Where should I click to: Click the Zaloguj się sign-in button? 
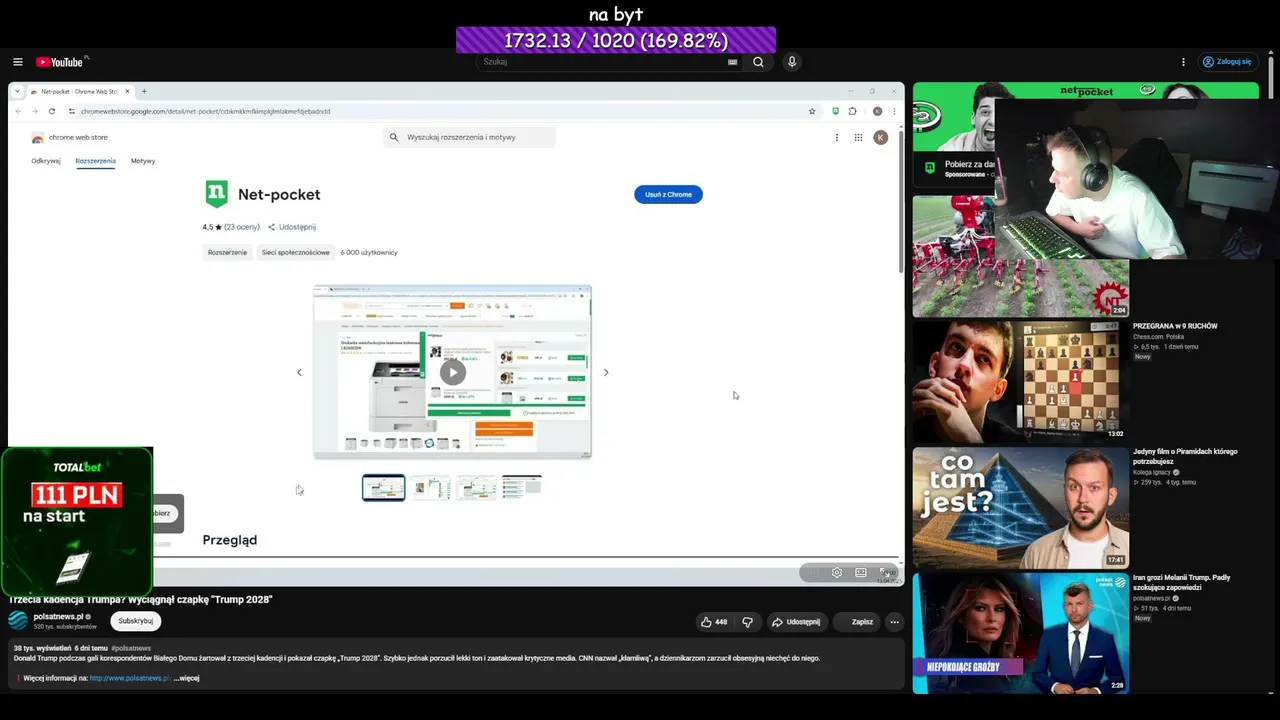pyautogui.click(x=1227, y=62)
